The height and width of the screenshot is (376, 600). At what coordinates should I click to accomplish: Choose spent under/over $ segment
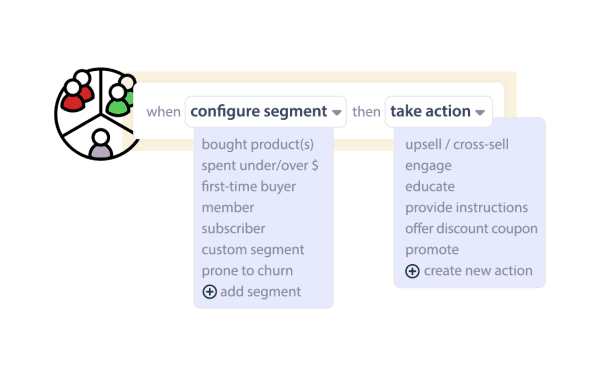coord(260,166)
